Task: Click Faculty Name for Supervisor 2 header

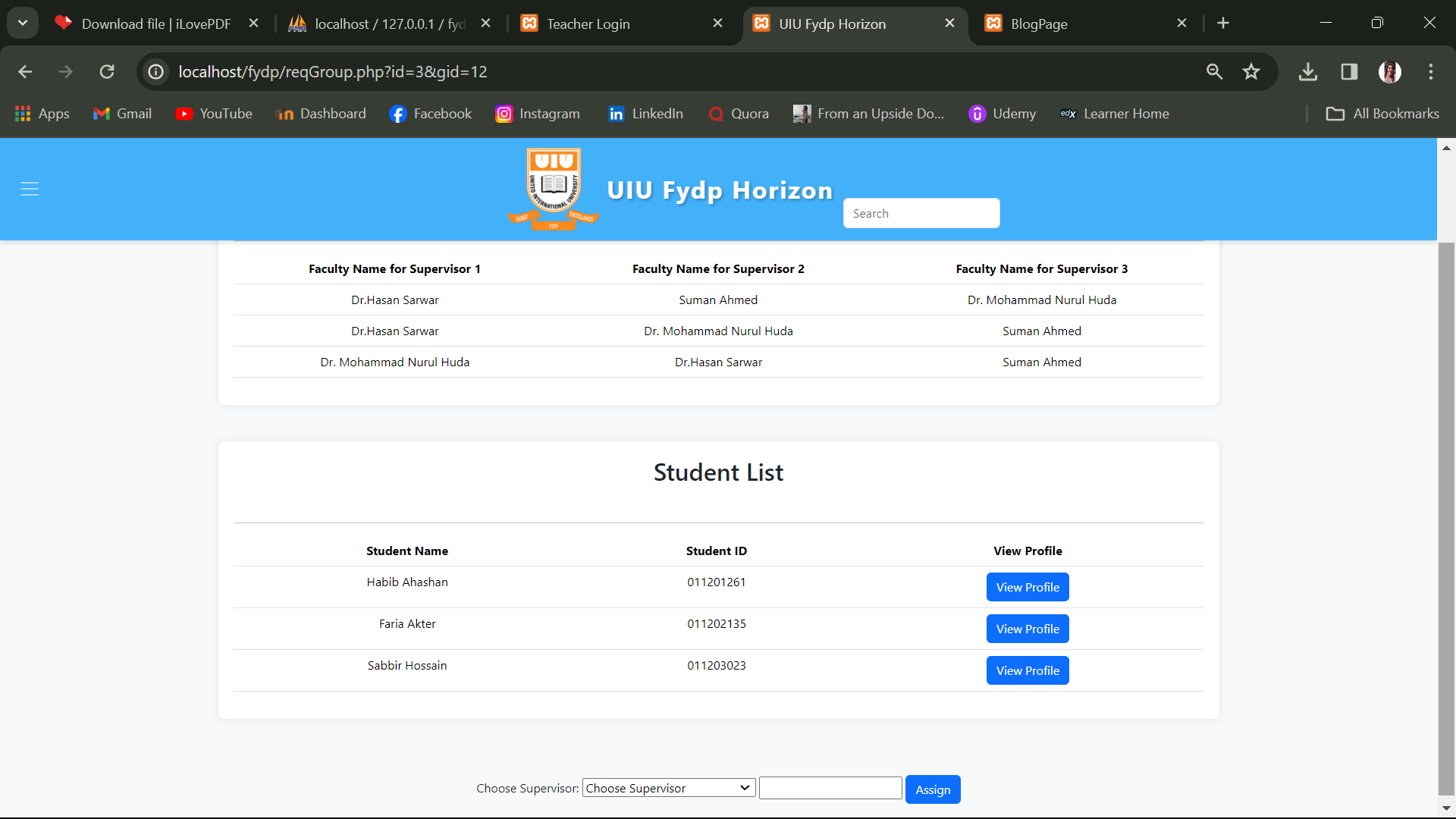Action: click(718, 269)
